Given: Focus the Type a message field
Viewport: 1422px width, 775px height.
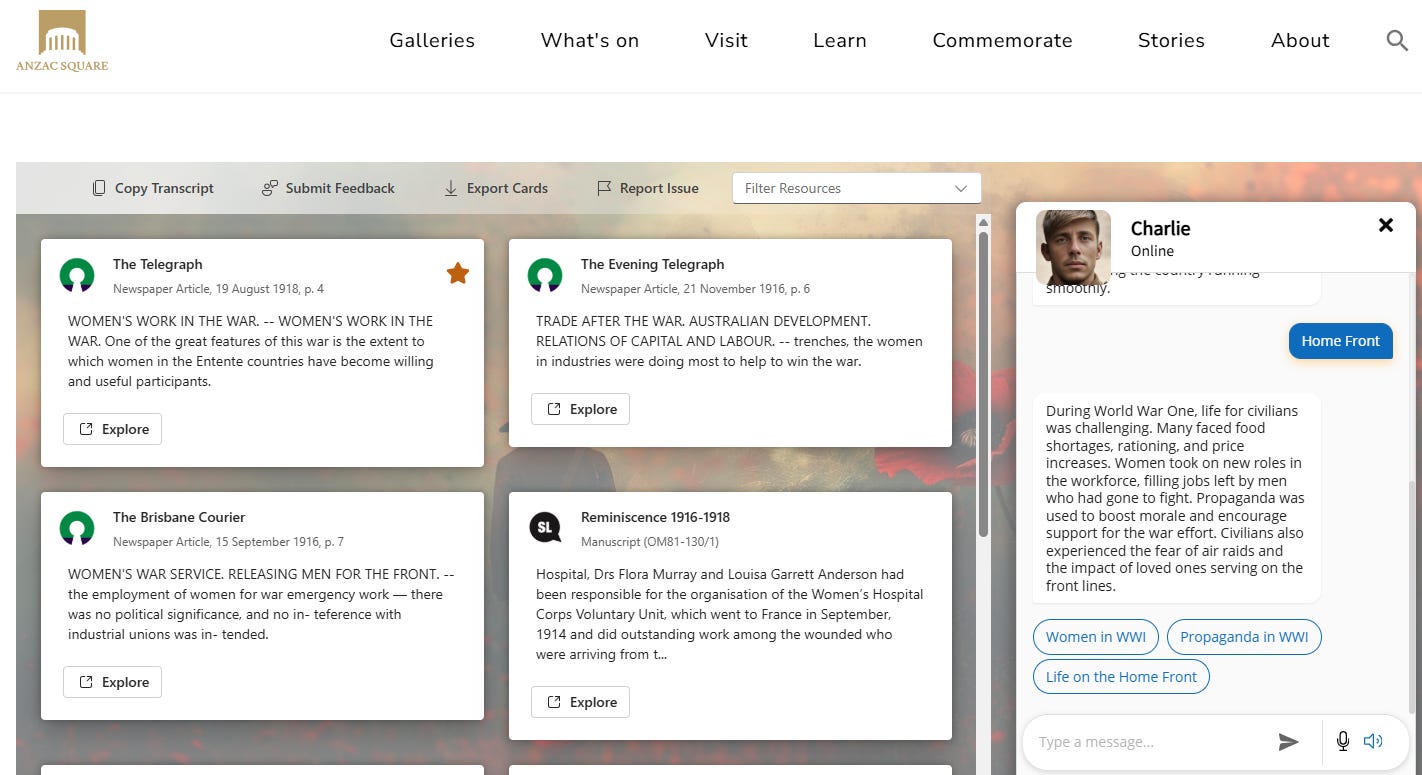Looking at the screenshot, I should 1150,742.
